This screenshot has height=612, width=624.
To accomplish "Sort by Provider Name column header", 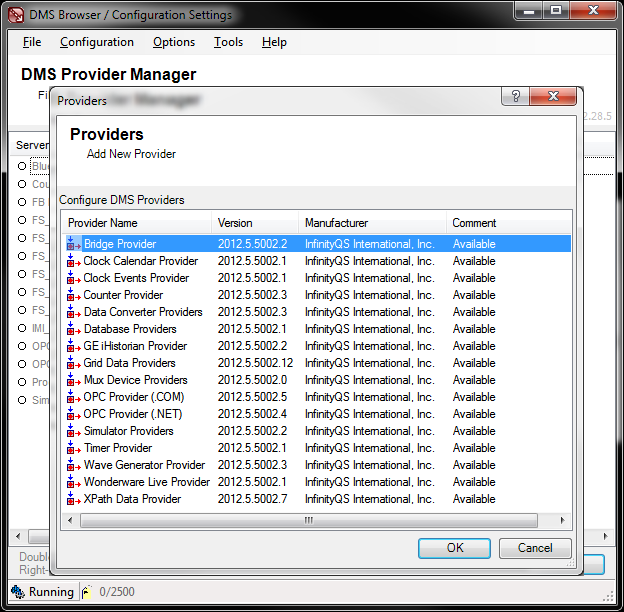I will click(x=136, y=223).
